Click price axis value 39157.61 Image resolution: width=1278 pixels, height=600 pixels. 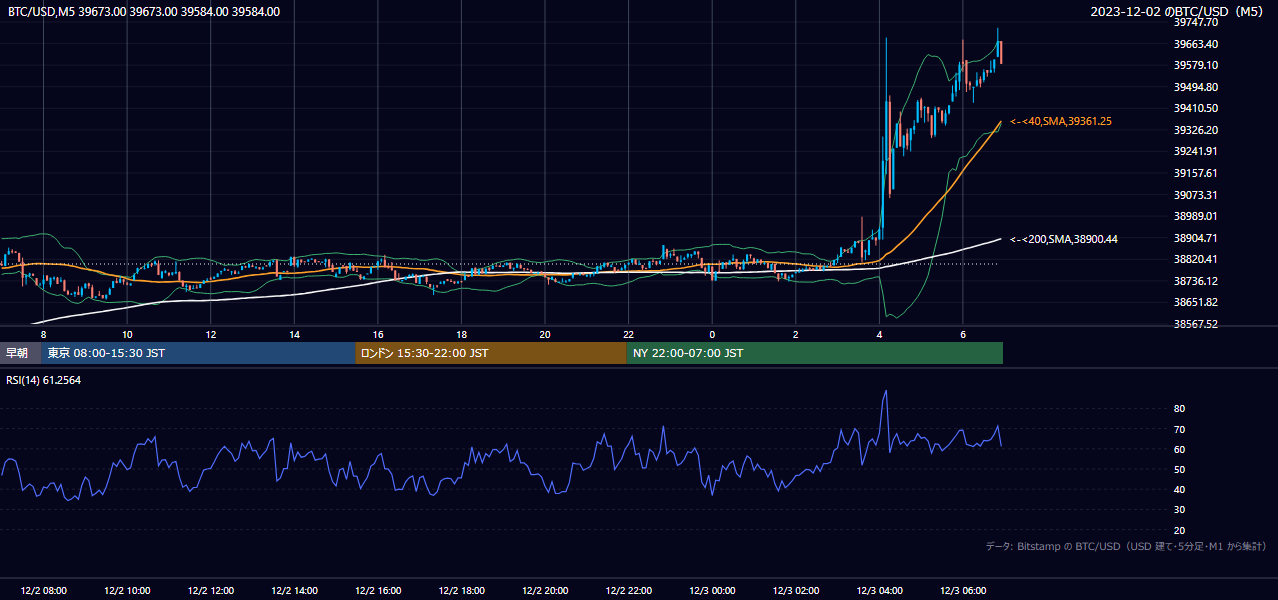tap(1195, 173)
